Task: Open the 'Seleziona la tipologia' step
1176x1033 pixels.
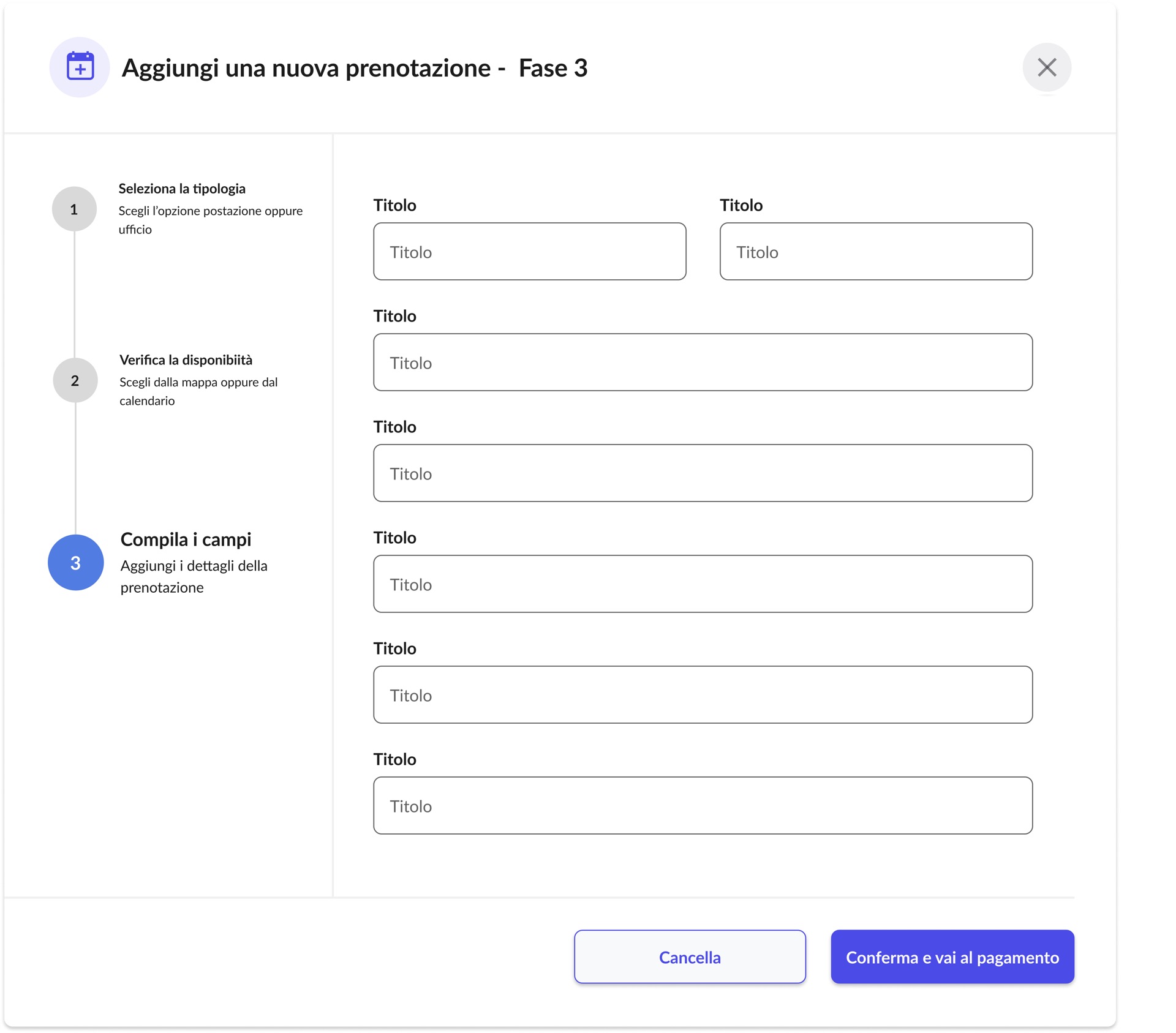Action: point(182,188)
